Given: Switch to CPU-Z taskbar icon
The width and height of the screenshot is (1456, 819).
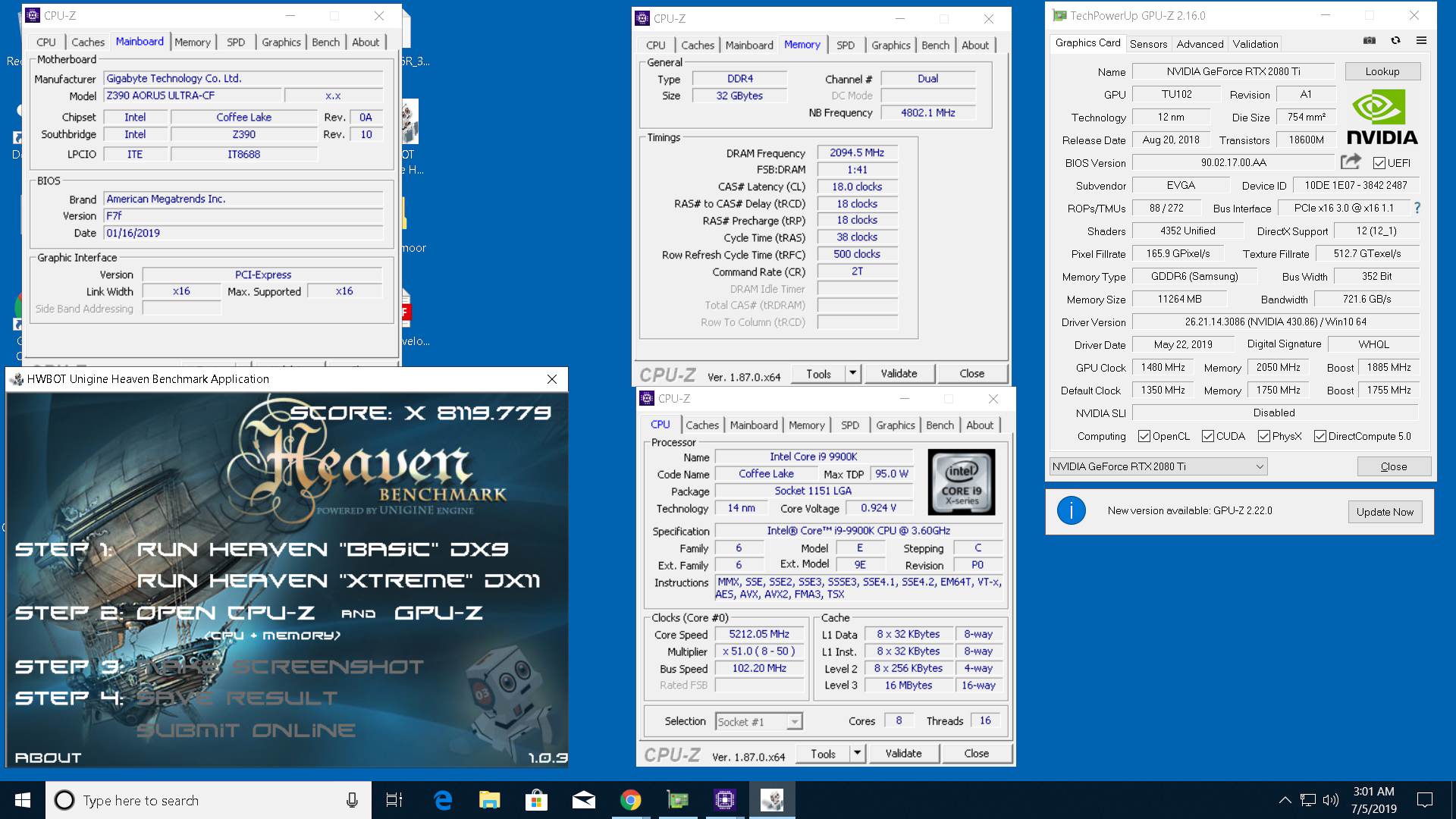Looking at the screenshot, I should pos(724,800).
